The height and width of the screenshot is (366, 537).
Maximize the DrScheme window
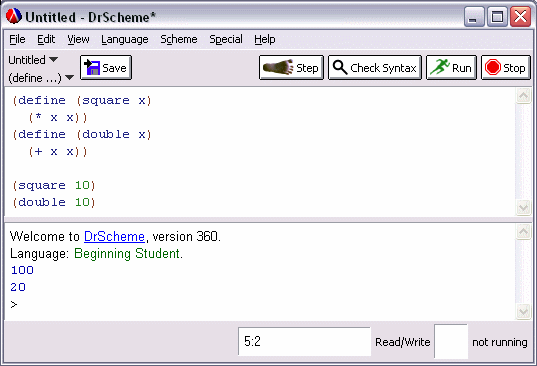pos(497,16)
